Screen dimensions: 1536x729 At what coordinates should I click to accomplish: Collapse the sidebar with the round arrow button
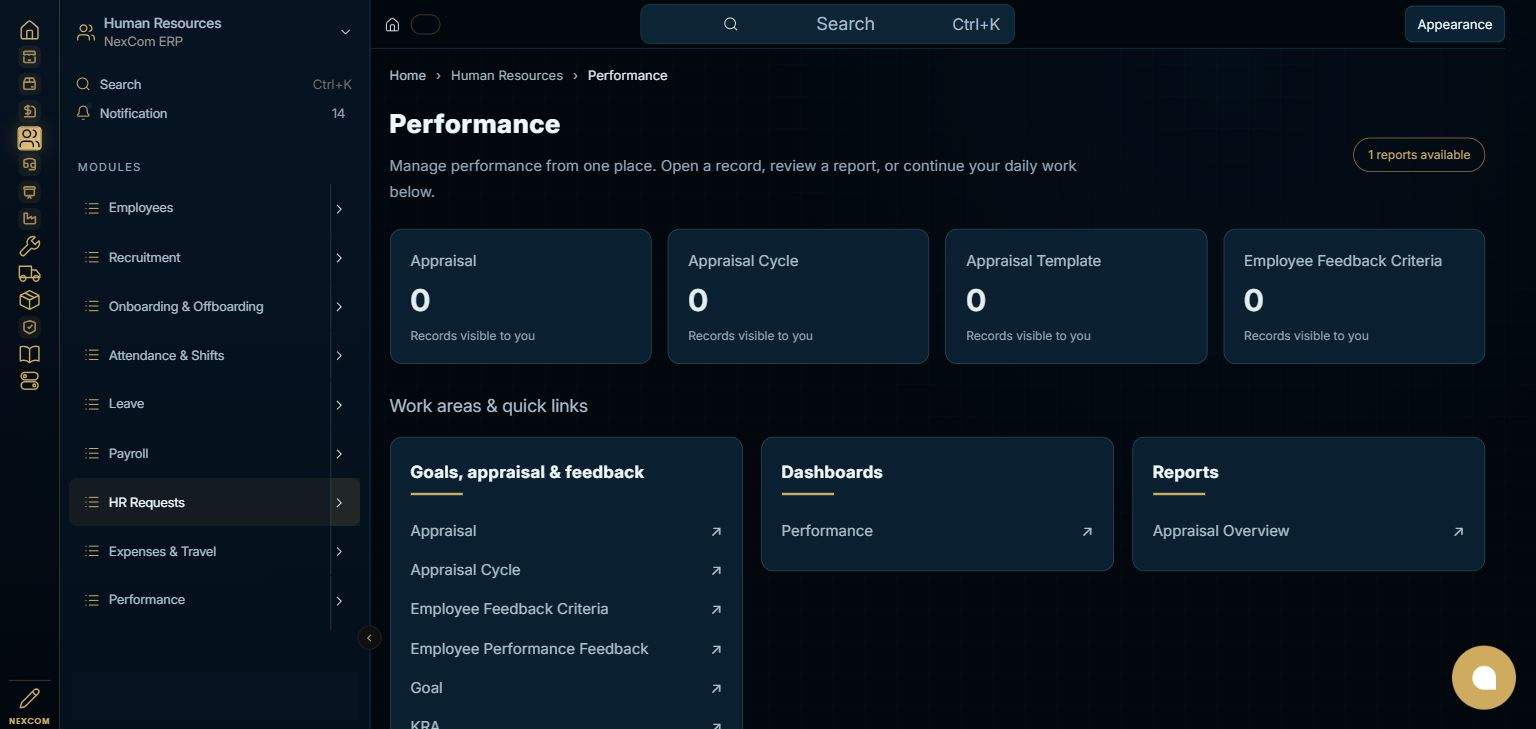369,637
